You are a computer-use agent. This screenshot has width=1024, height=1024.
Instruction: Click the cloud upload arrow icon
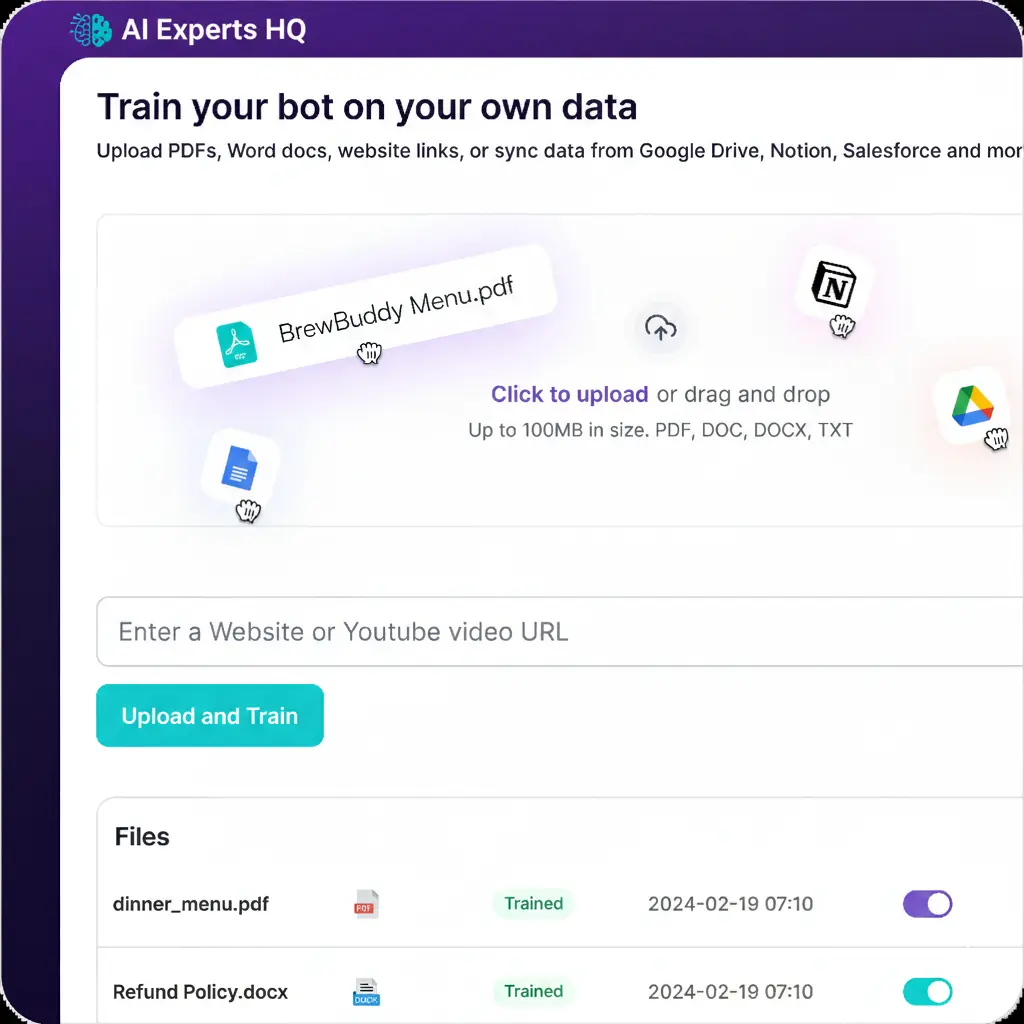click(660, 328)
